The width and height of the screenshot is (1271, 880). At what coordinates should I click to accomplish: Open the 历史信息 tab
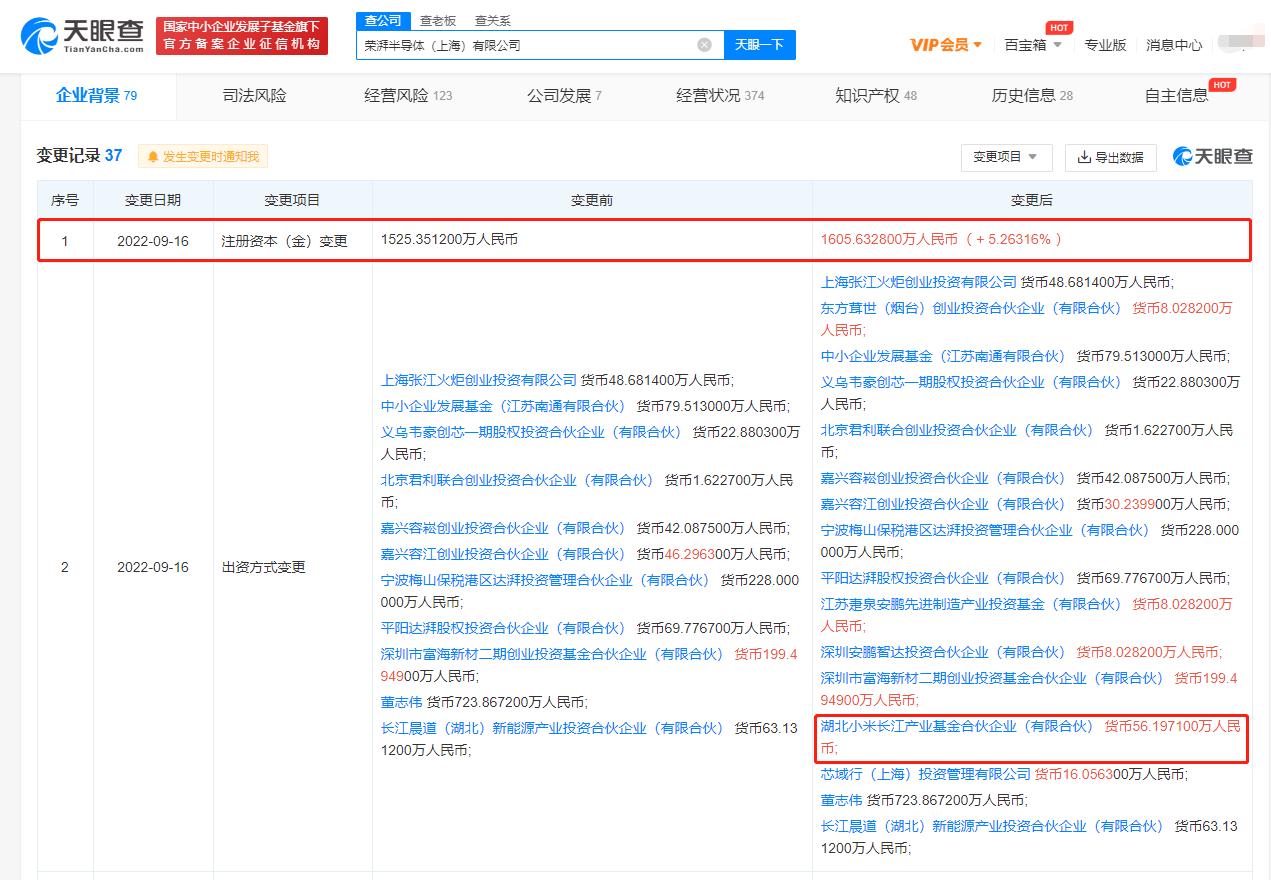1032,96
